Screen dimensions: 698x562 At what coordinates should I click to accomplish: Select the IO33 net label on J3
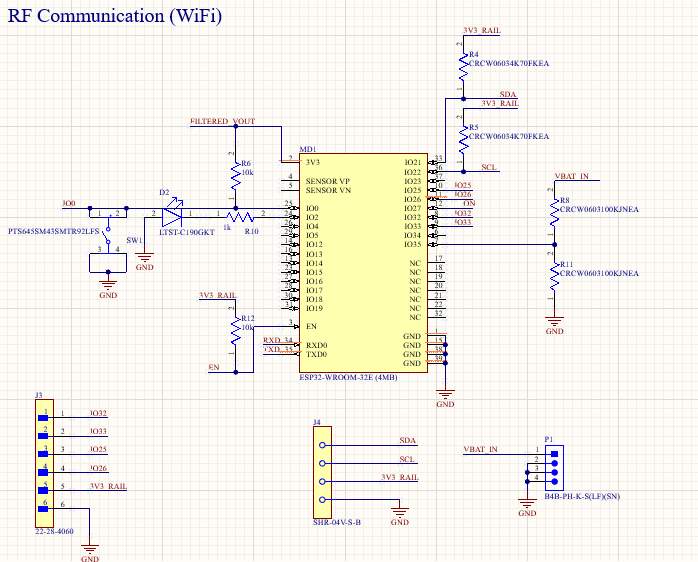coord(98,432)
